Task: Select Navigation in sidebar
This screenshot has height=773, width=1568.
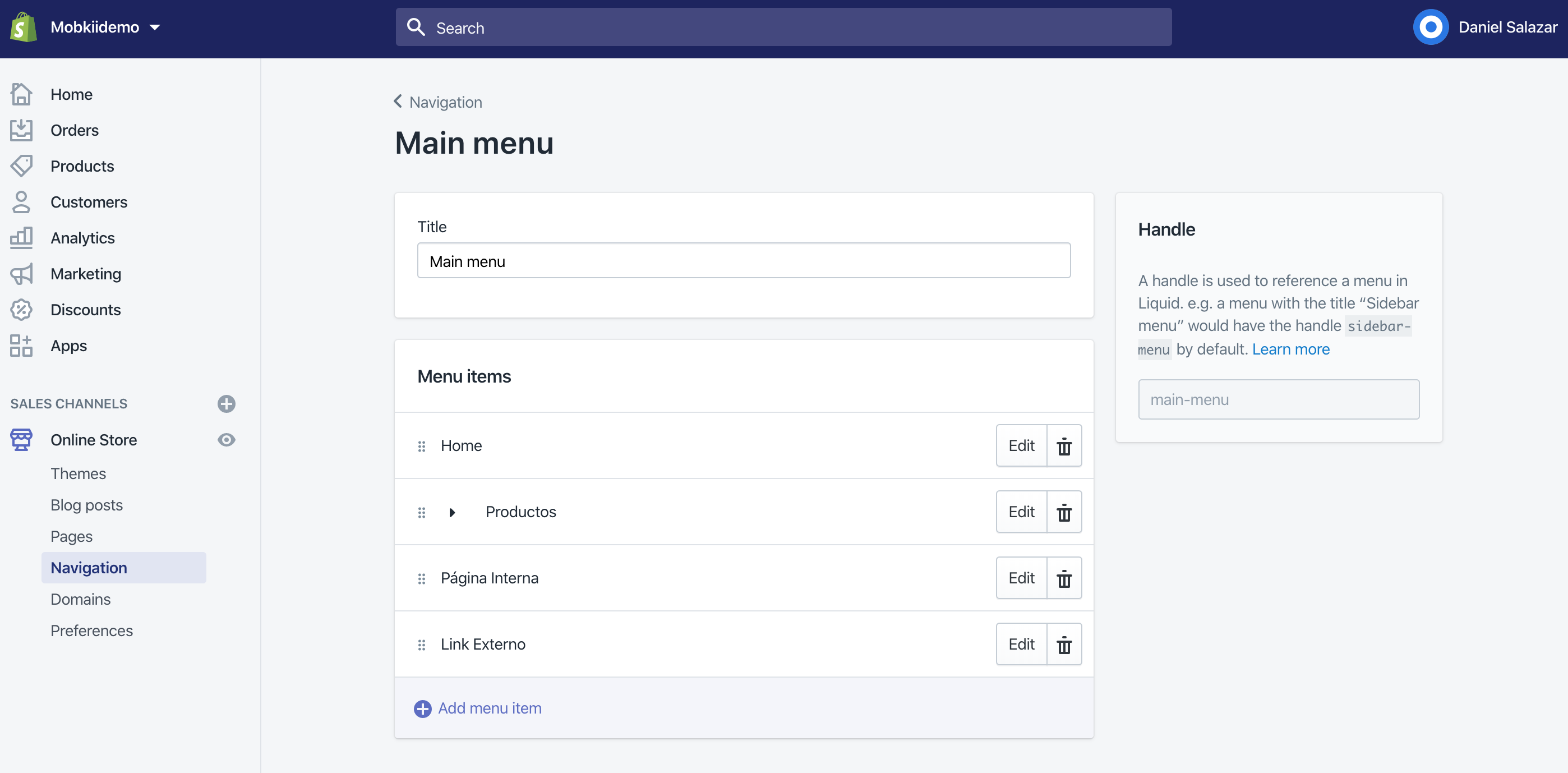Action: (x=123, y=568)
